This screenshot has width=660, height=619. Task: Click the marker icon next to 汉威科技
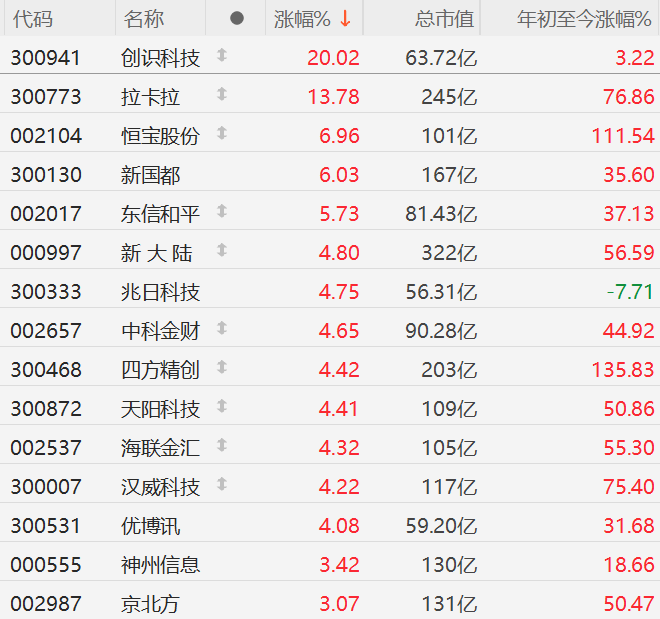pyautogui.click(x=222, y=484)
